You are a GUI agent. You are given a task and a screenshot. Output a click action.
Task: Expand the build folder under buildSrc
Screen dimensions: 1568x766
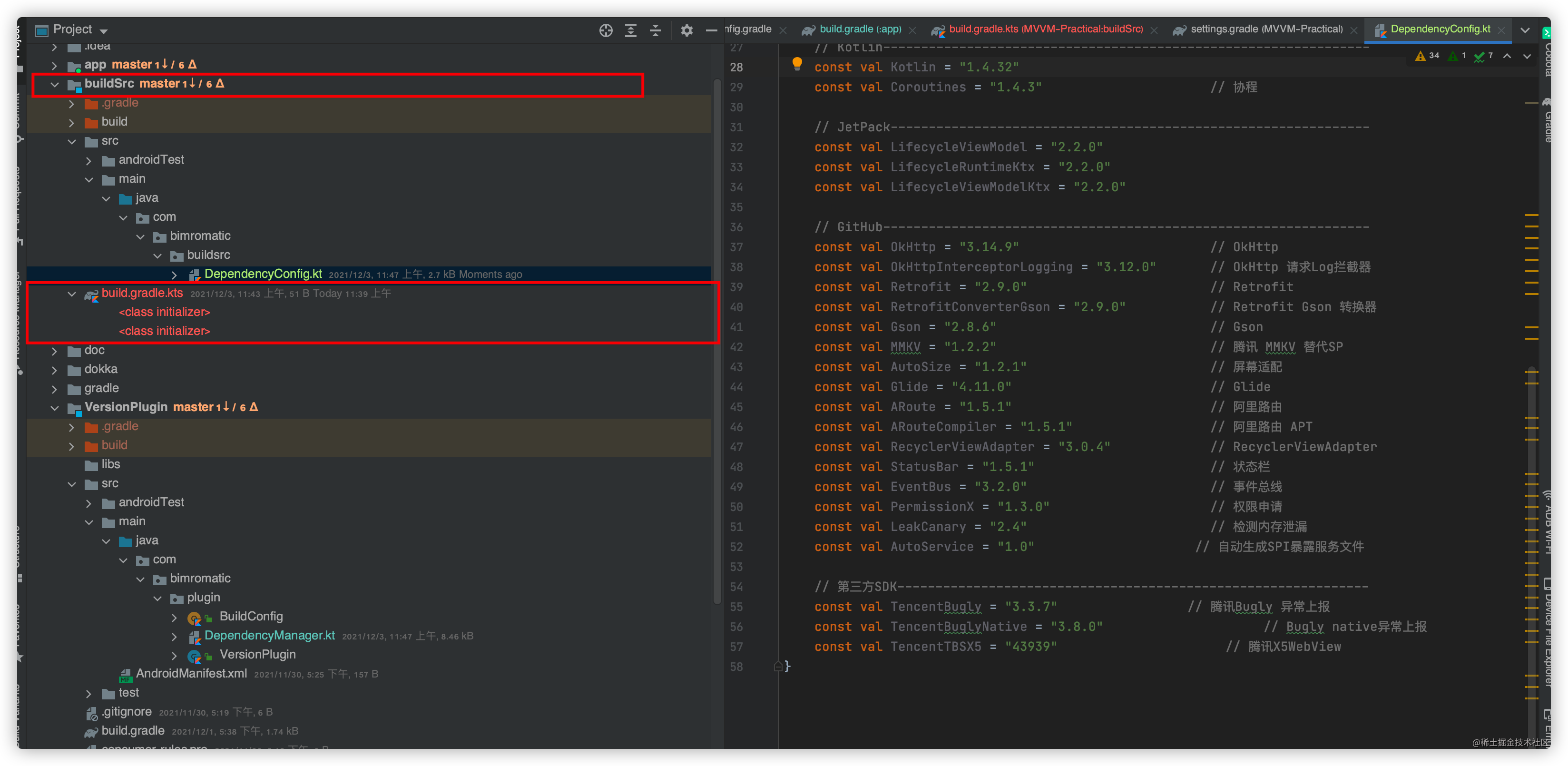[x=72, y=122]
